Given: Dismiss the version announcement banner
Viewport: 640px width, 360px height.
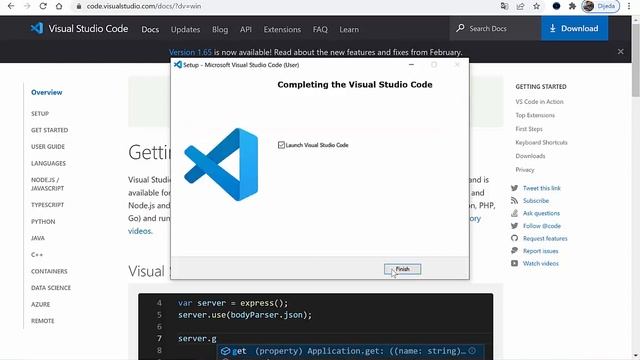Looking at the screenshot, I should click(620, 52).
